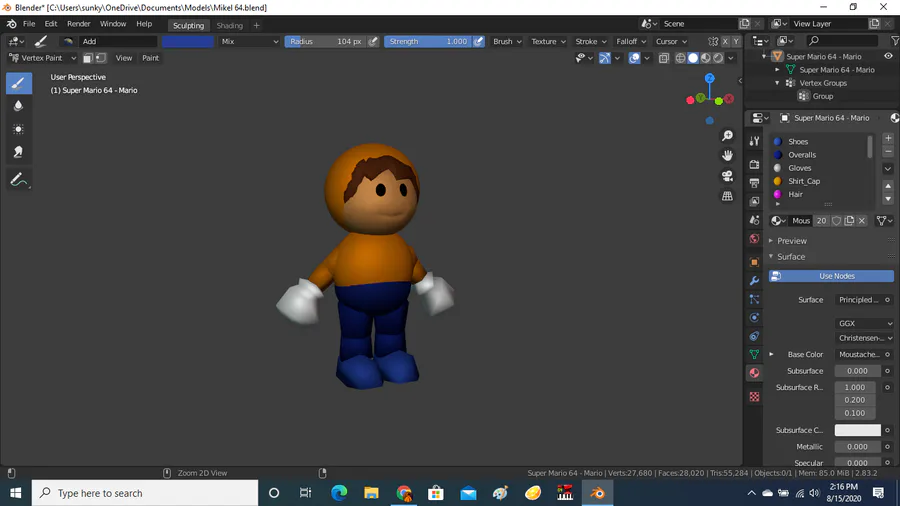Open the File menu
Image resolution: width=900 pixels, height=506 pixels.
point(29,24)
